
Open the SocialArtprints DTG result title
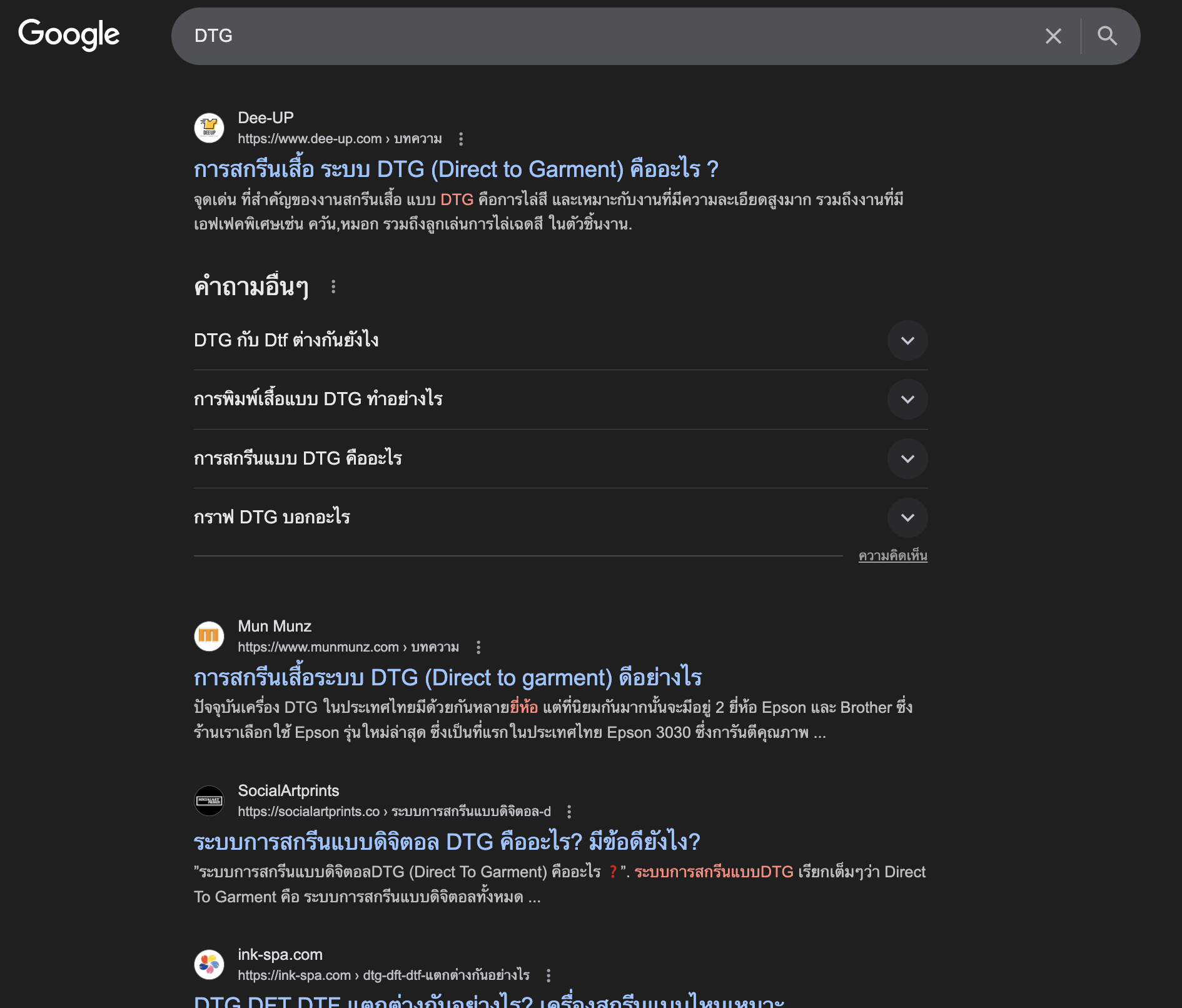447,842
